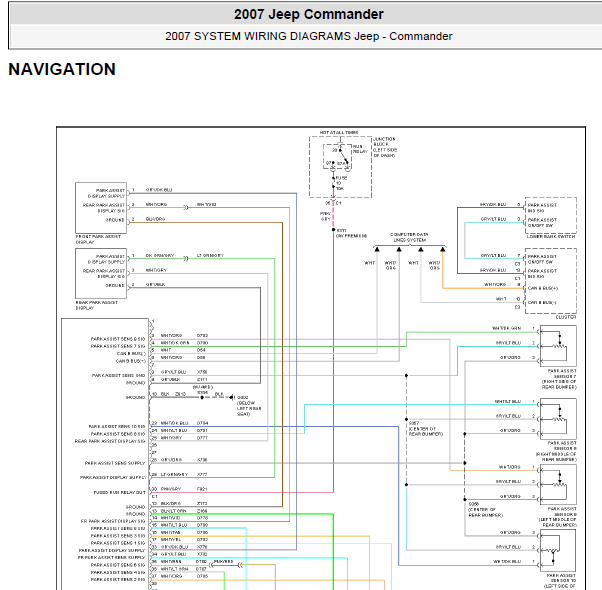
Task: Click 'GRY/DK BLU' on front display pin 1
Action: coord(159,190)
